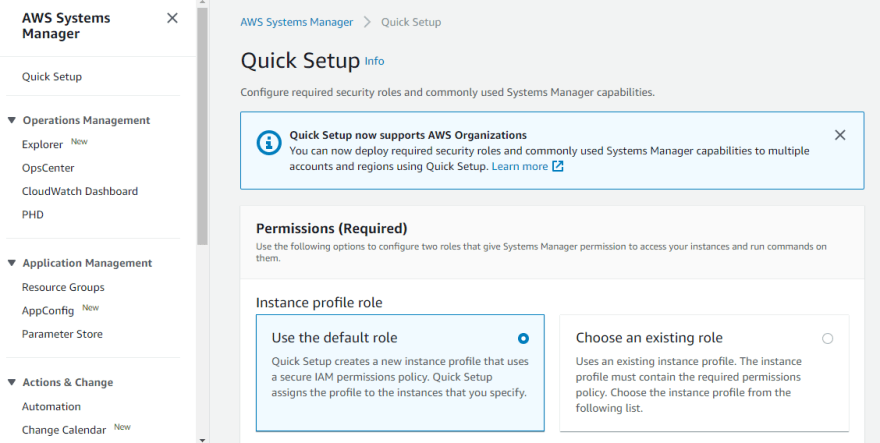Select the Choose an existing role radio

click(827, 339)
